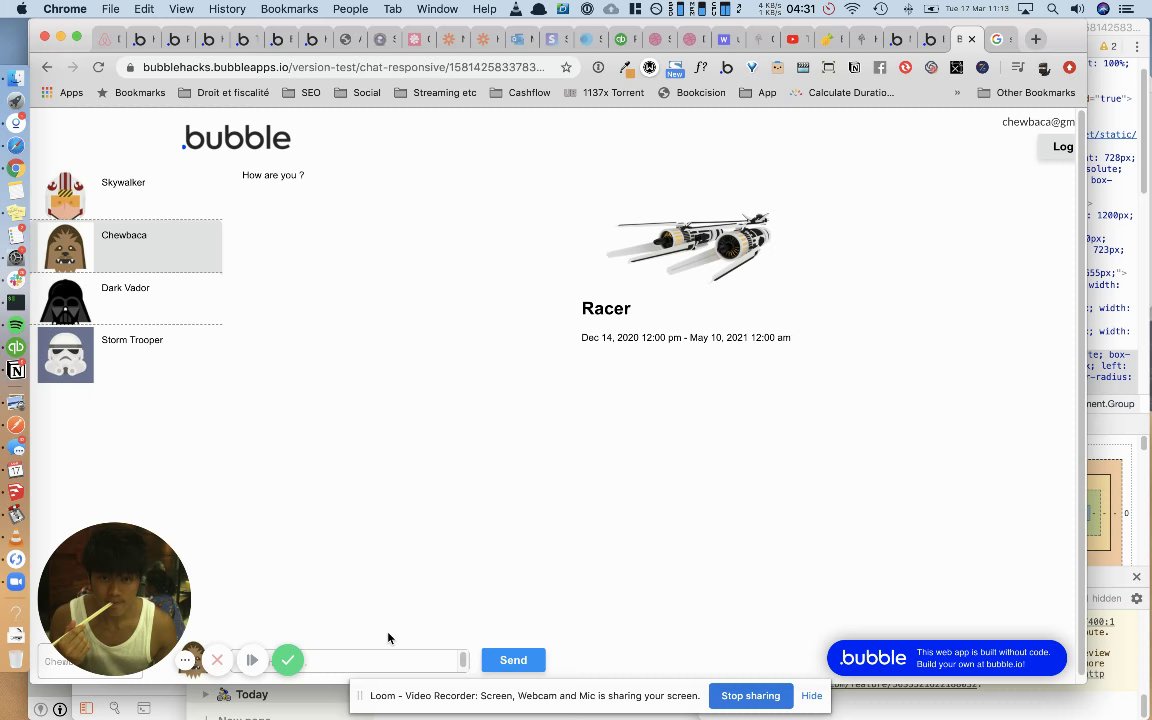Open the History menu

point(227,9)
